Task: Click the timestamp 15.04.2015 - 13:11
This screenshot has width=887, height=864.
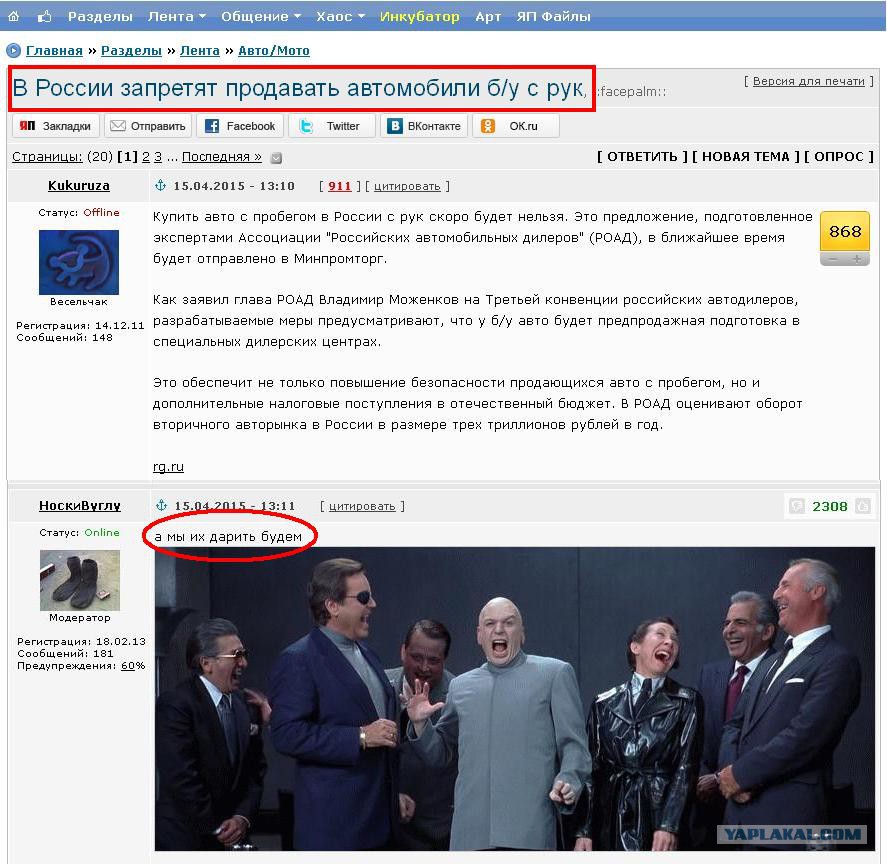Action: 235,505
